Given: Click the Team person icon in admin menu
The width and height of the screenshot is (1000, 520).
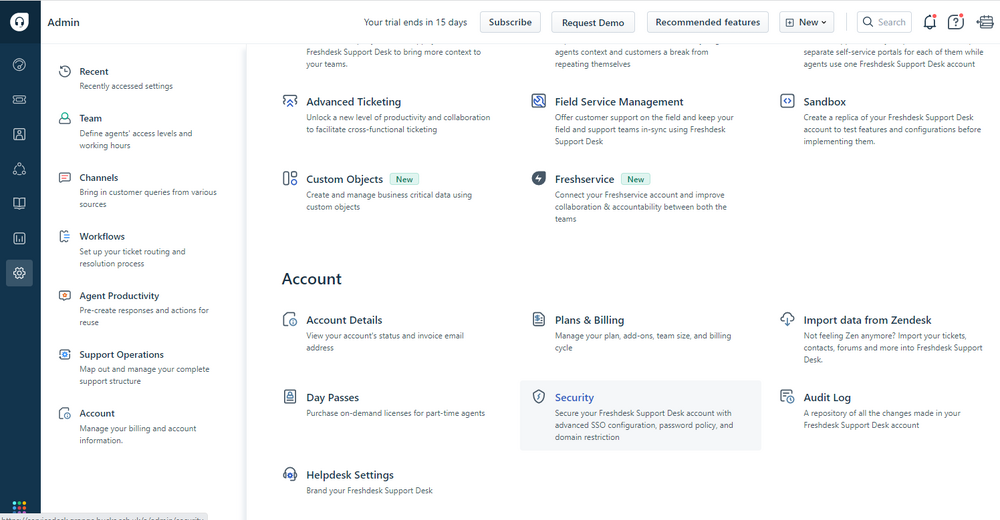Looking at the screenshot, I should [64, 118].
